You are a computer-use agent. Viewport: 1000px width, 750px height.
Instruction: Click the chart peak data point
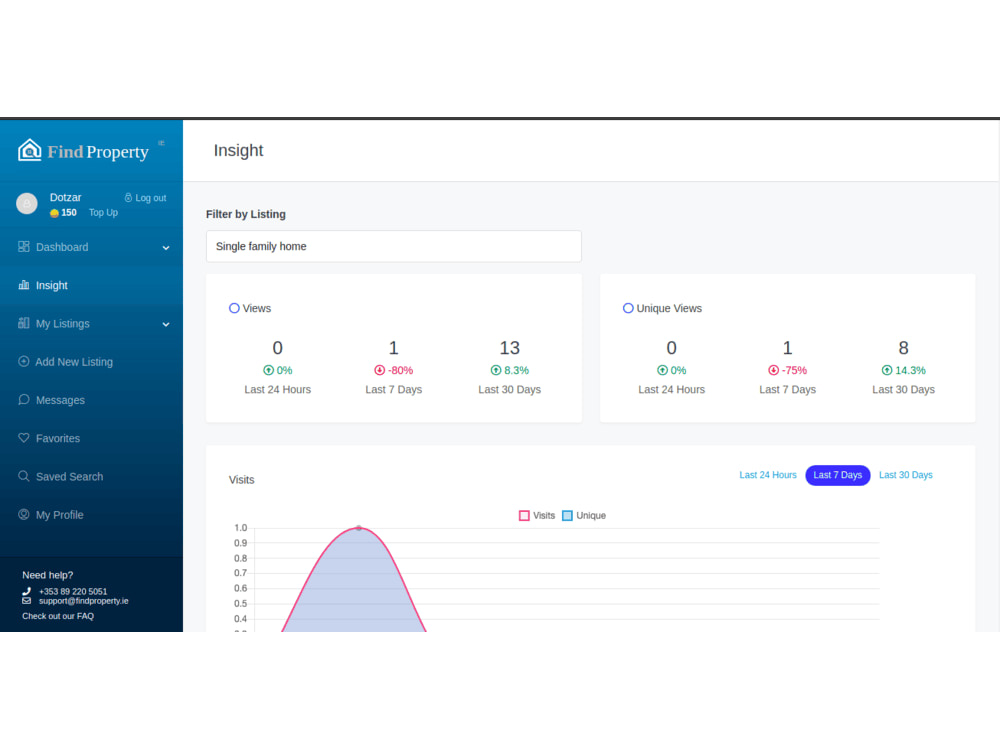click(359, 528)
